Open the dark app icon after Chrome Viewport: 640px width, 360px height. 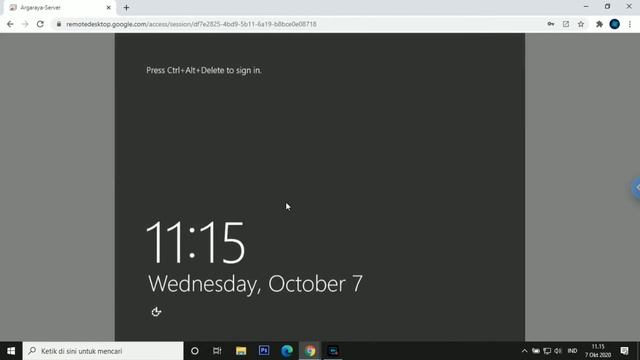pyautogui.click(x=333, y=351)
